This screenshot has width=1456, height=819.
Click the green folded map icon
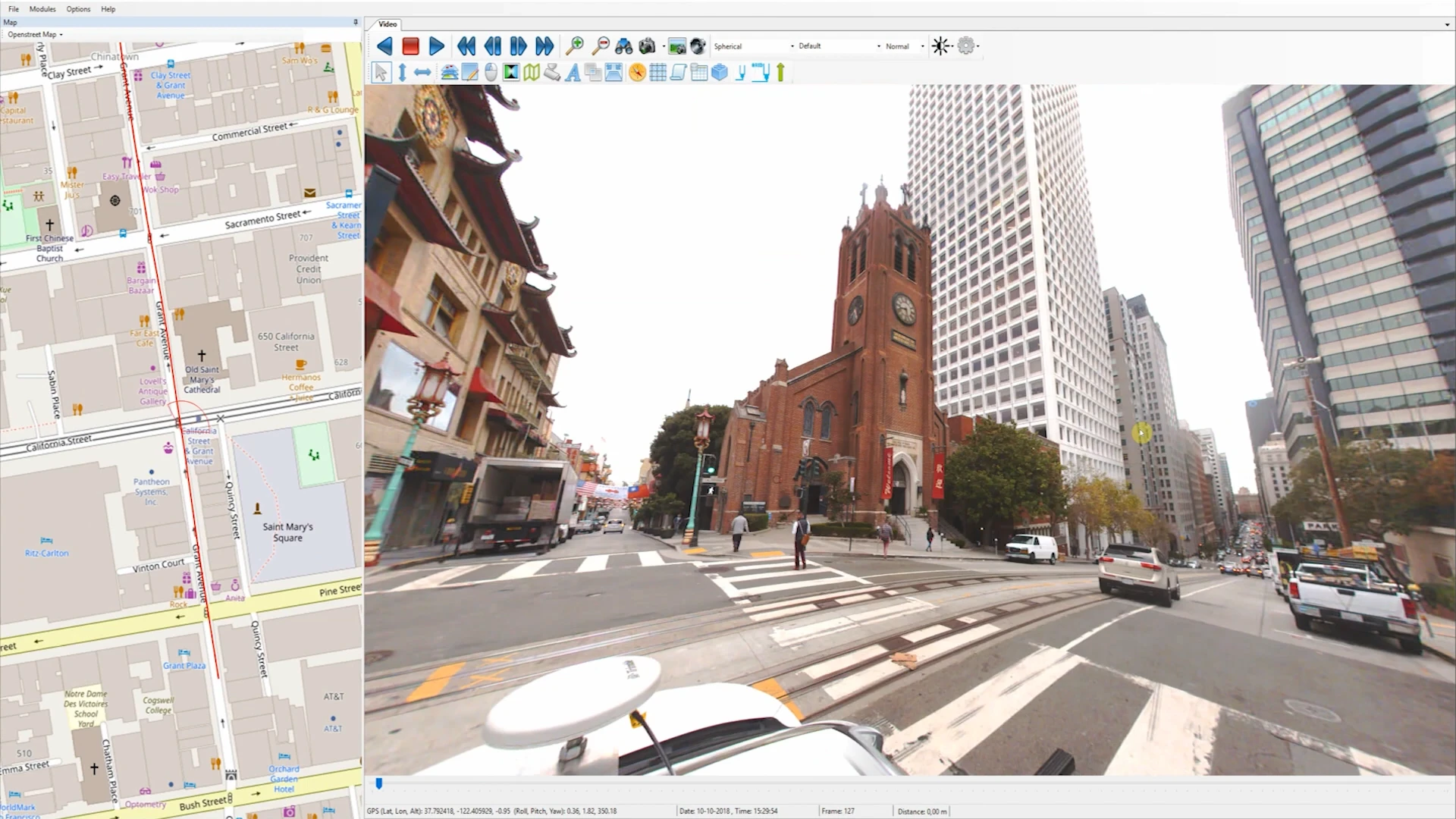pos(532,72)
